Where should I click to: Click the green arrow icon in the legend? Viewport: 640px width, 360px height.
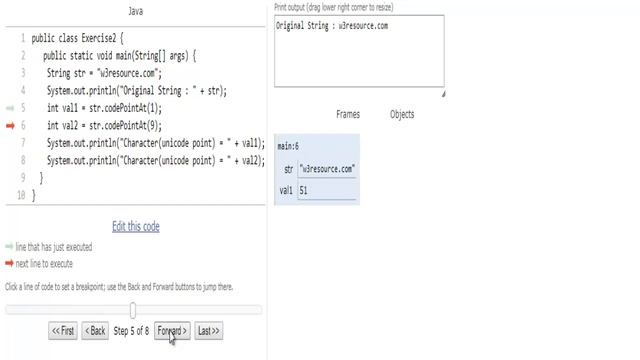coord(9,247)
